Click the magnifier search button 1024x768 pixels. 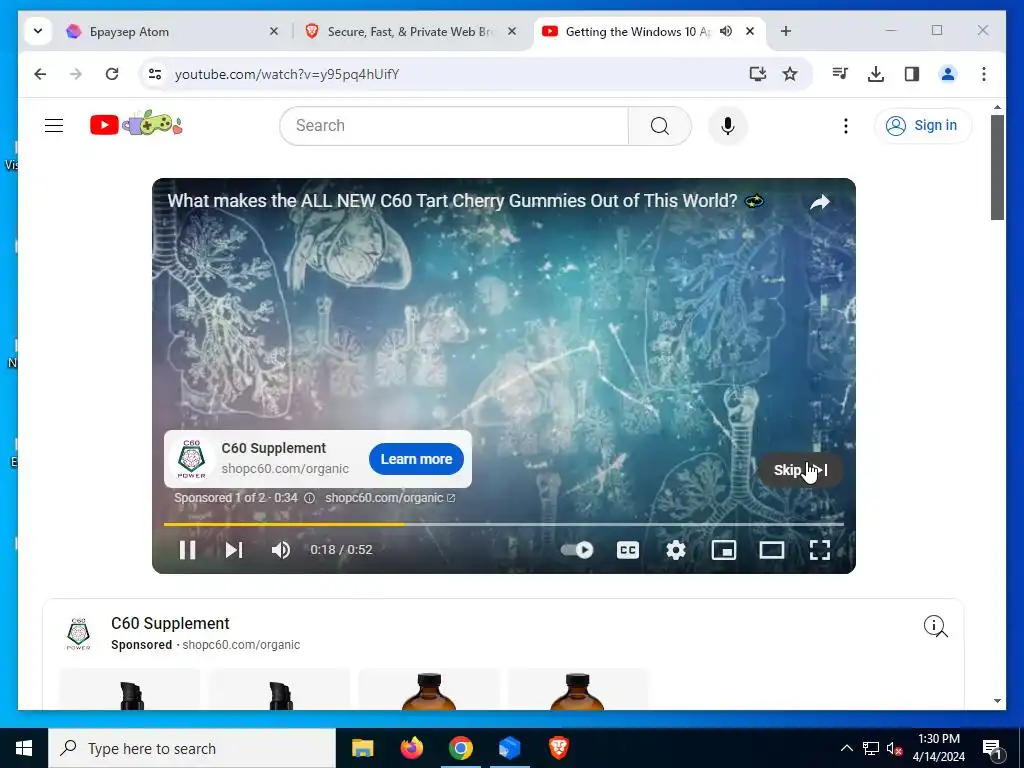pos(660,125)
